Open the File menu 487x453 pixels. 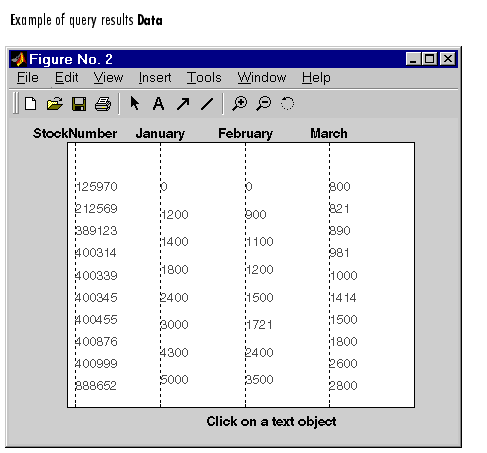coord(28,78)
